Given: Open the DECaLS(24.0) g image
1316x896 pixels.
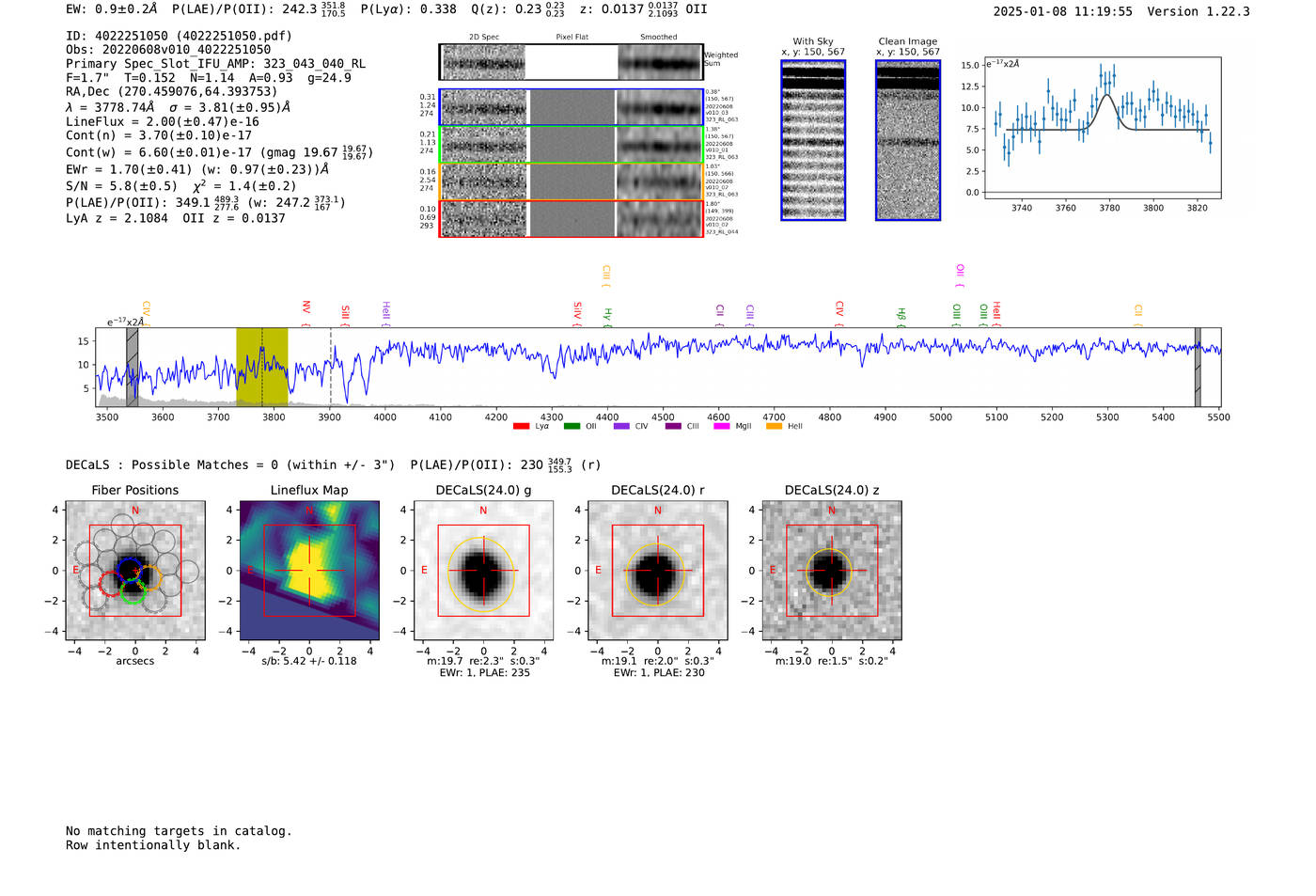Looking at the screenshot, I should tap(483, 570).
